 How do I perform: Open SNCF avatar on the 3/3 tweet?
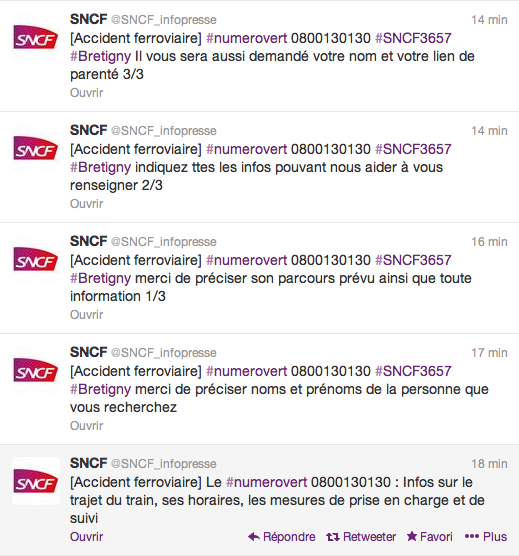(x=36, y=37)
